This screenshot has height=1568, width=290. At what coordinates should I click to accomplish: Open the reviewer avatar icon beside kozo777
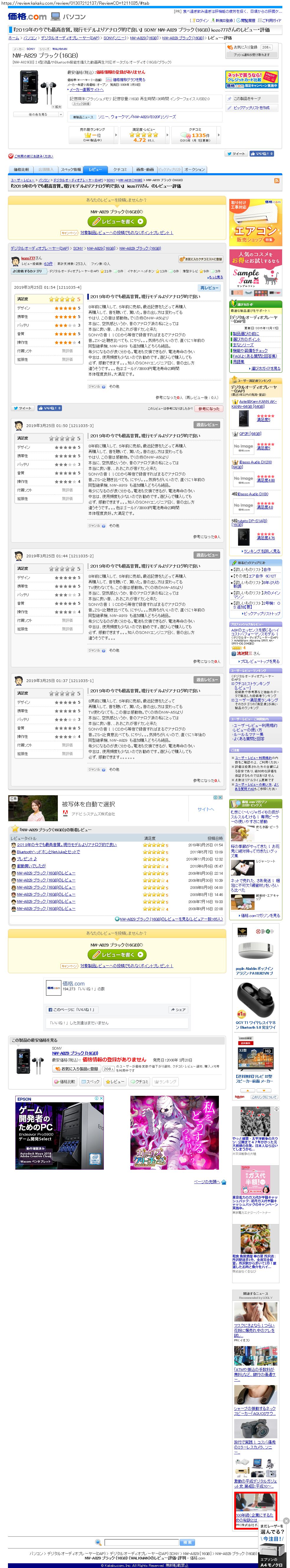[x=15, y=261]
